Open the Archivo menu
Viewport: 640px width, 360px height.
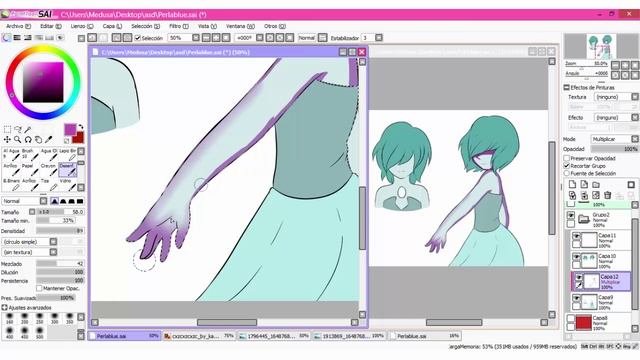[18, 26]
